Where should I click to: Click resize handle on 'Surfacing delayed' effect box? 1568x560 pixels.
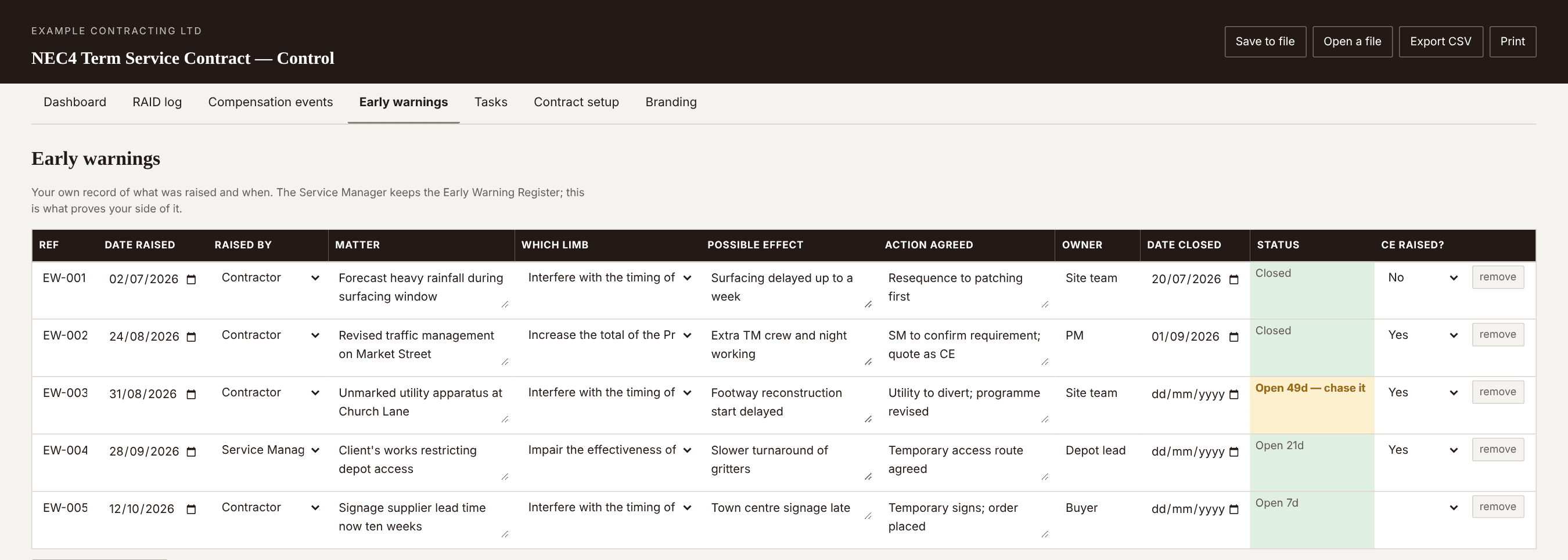click(868, 304)
